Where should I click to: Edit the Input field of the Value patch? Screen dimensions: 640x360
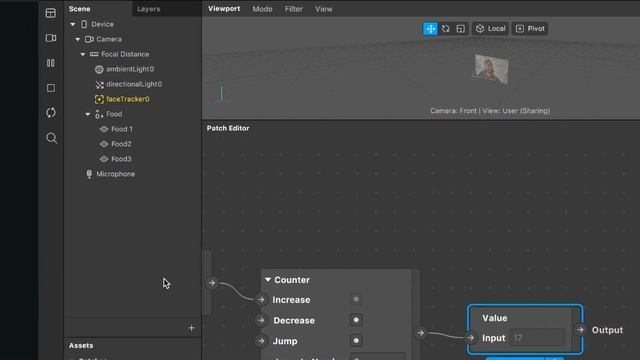[537, 338]
